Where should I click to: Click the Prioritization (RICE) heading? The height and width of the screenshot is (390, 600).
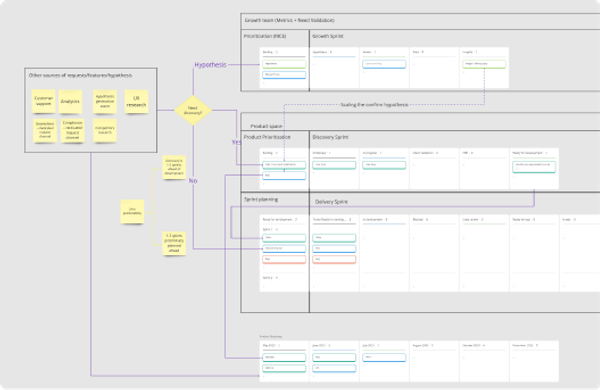265,36
